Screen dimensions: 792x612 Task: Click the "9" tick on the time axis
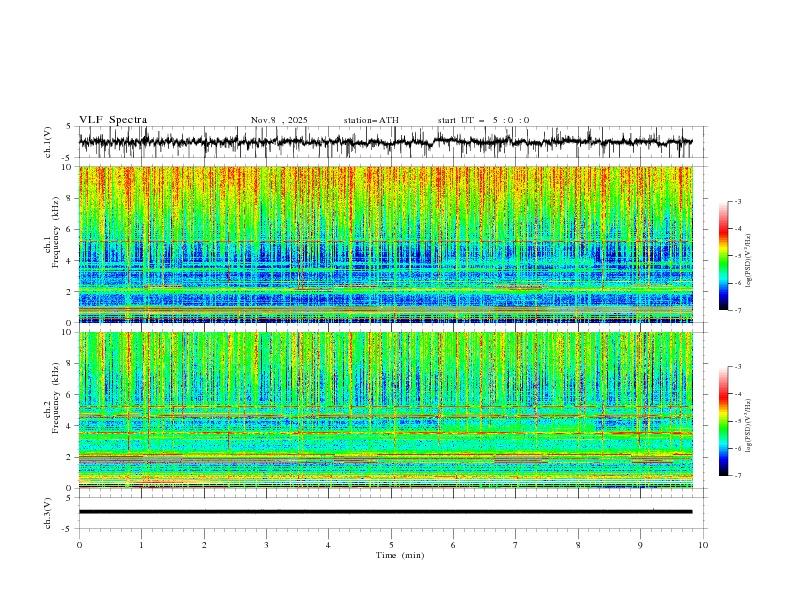tap(640, 545)
